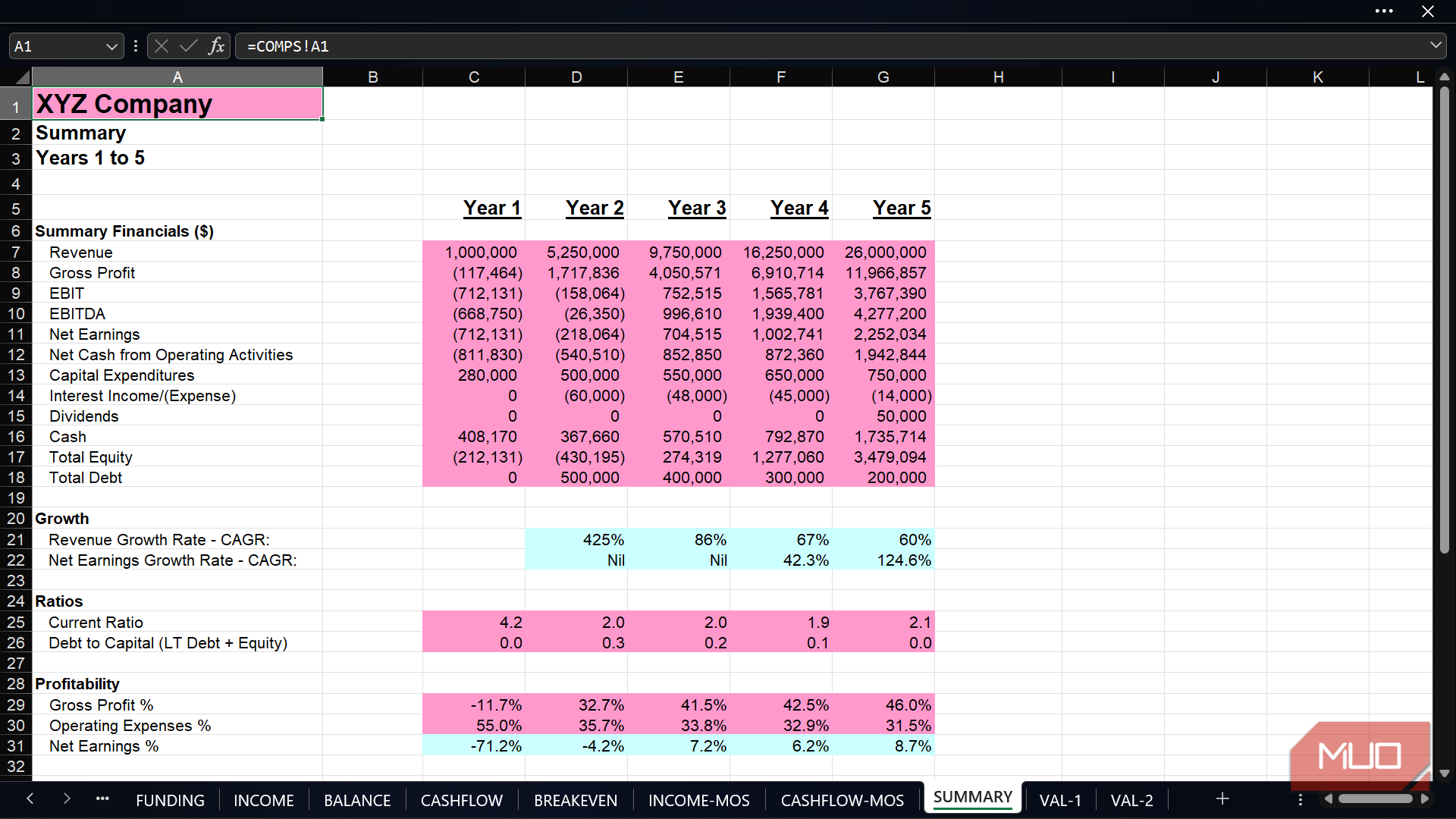Switch to the VAL-1 sheet tab

coord(1060,800)
